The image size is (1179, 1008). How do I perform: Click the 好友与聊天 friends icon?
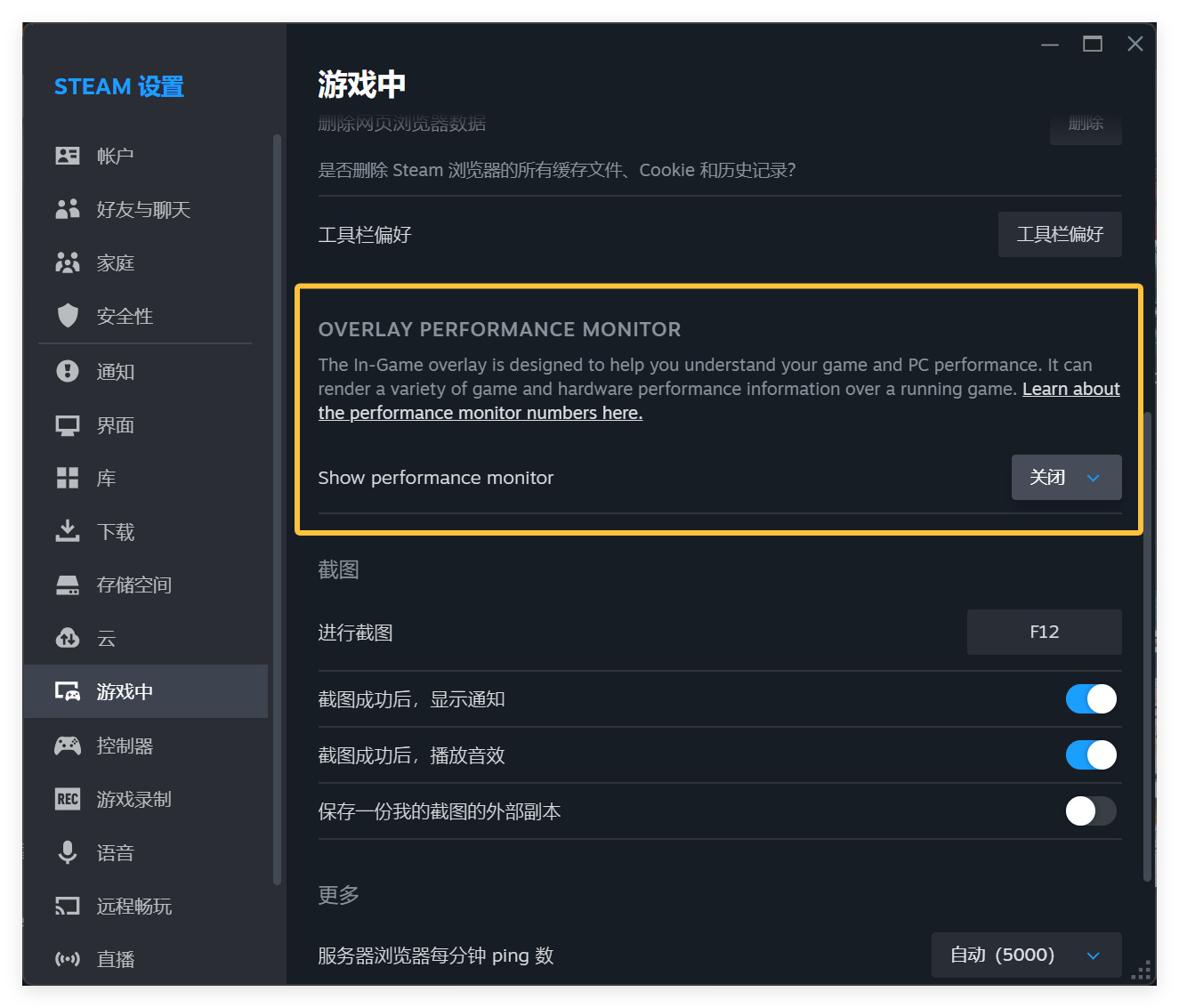coord(68,209)
